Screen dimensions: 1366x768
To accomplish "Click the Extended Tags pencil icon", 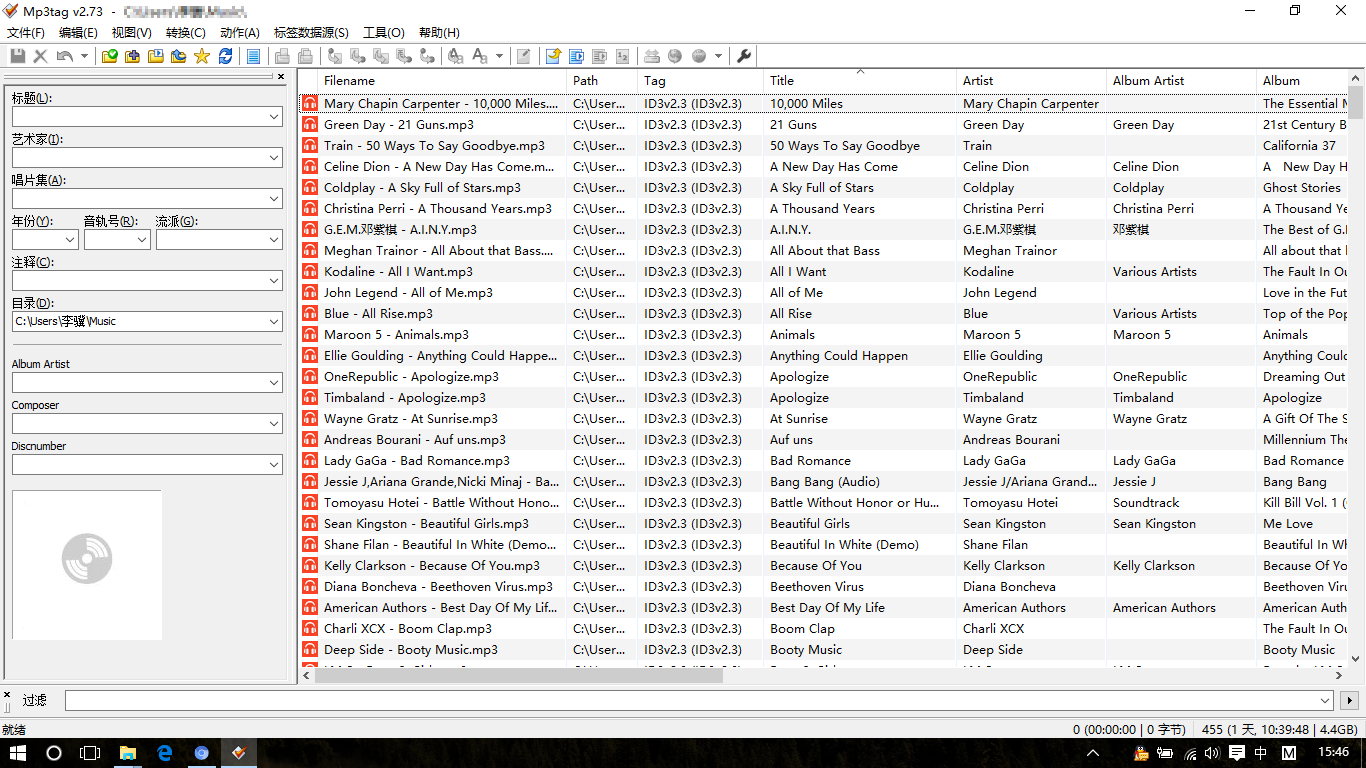I will [523, 56].
